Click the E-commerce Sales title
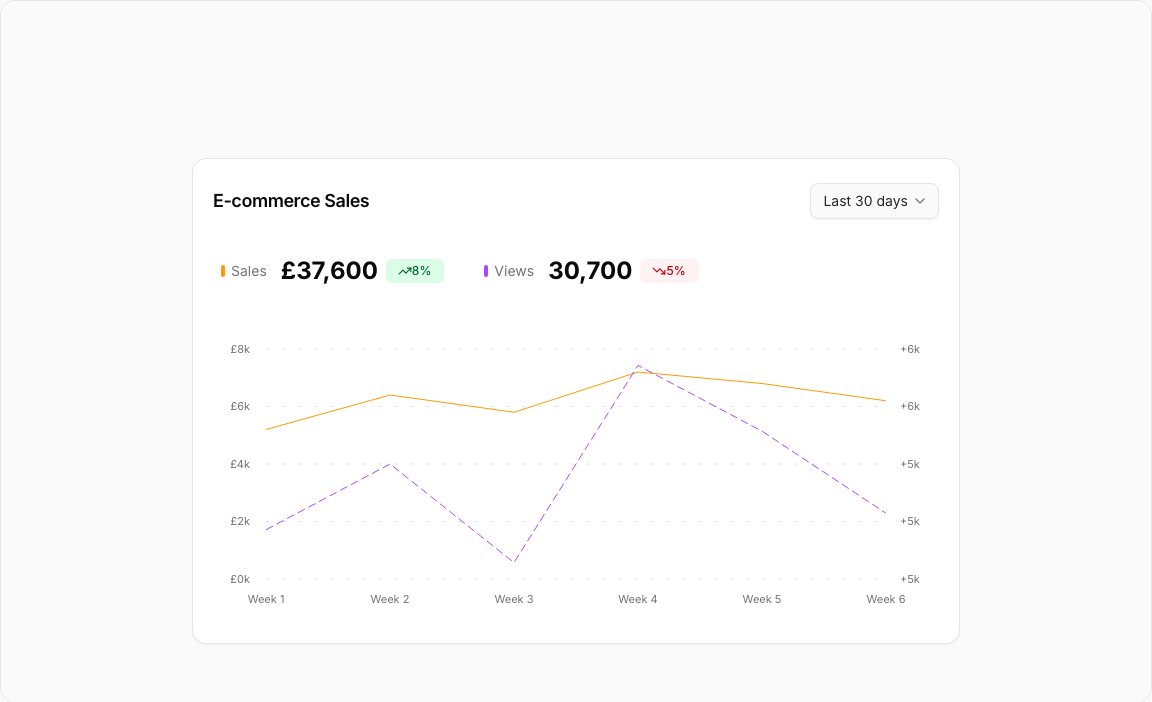The height and width of the screenshot is (702, 1152). point(291,201)
